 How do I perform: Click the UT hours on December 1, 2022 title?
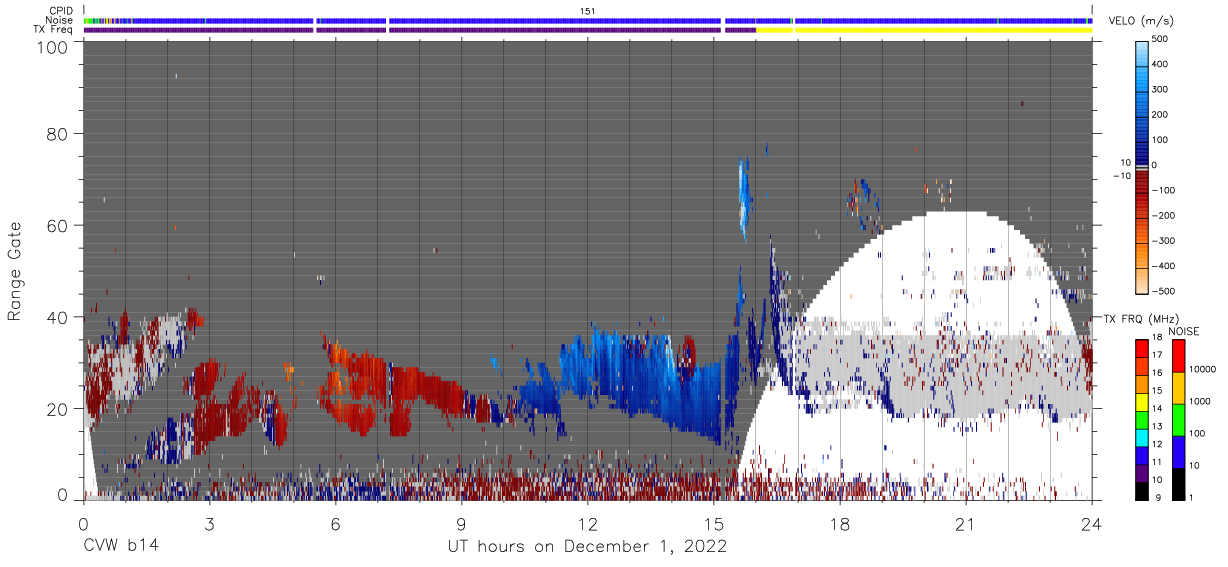(x=587, y=547)
